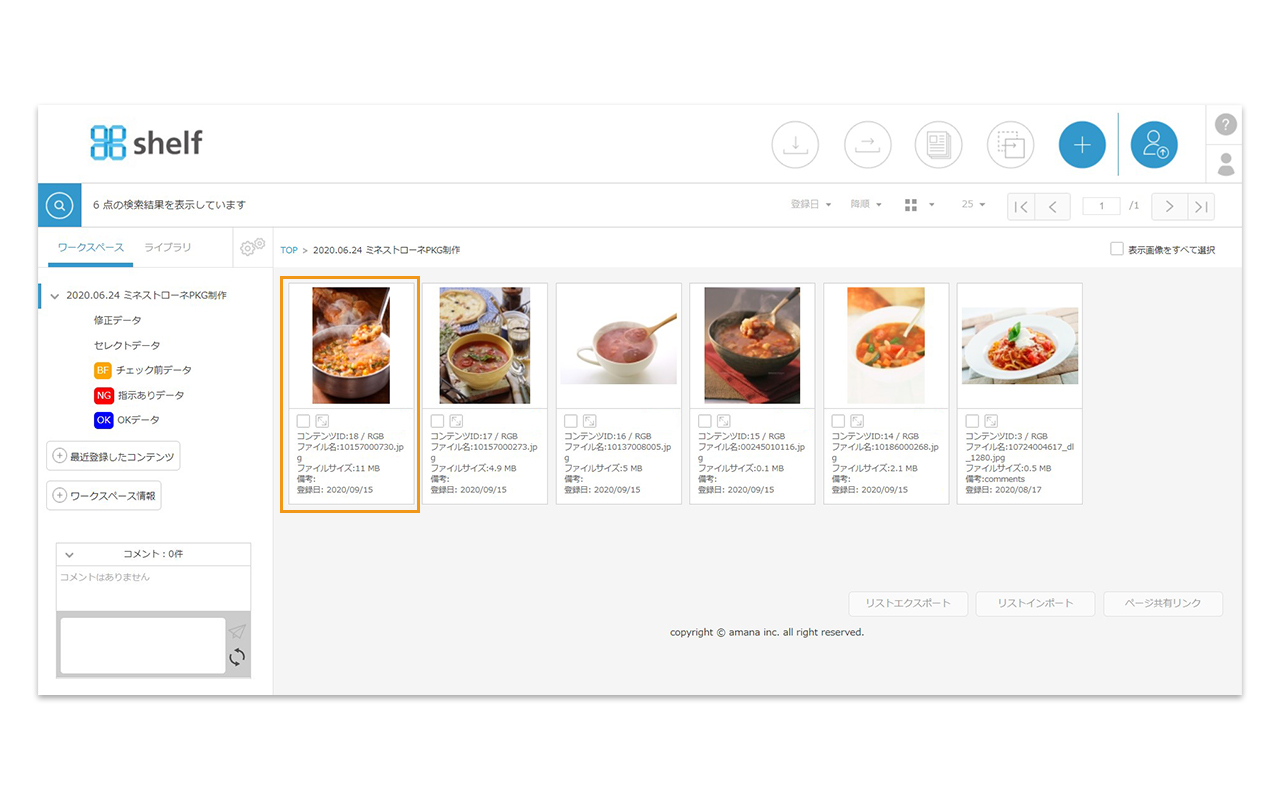Check the box for content ID 17
The height and width of the screenshot is (800, 1280).
(437, 421)
